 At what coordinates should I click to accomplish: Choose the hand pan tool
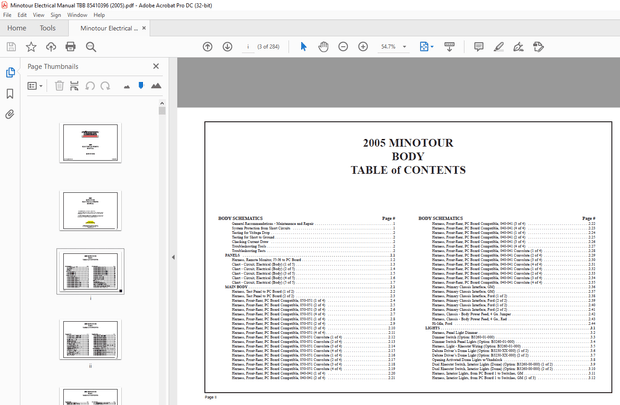tap(323, 47)
